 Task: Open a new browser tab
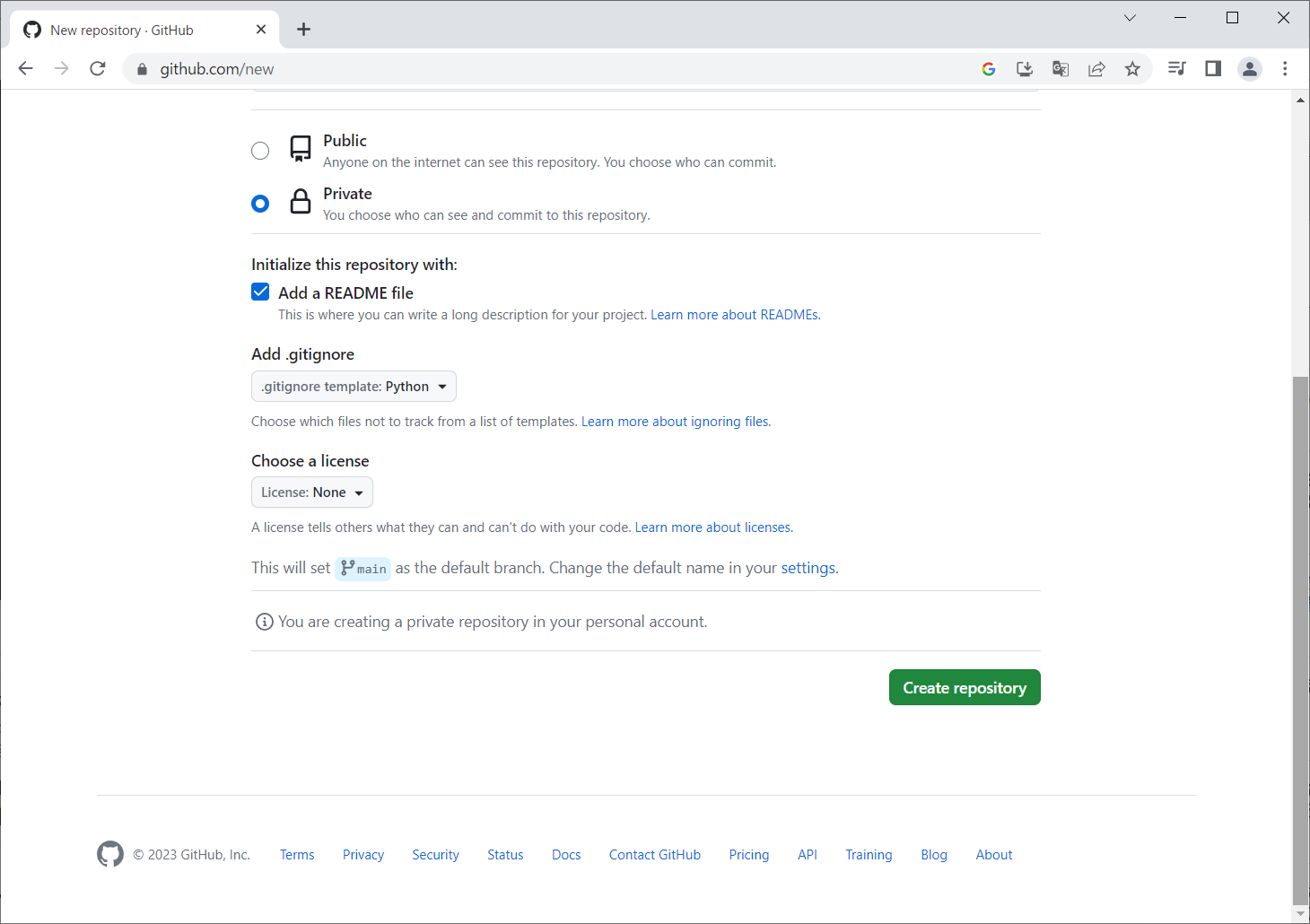pyautogui.click(x=304, y=30)
